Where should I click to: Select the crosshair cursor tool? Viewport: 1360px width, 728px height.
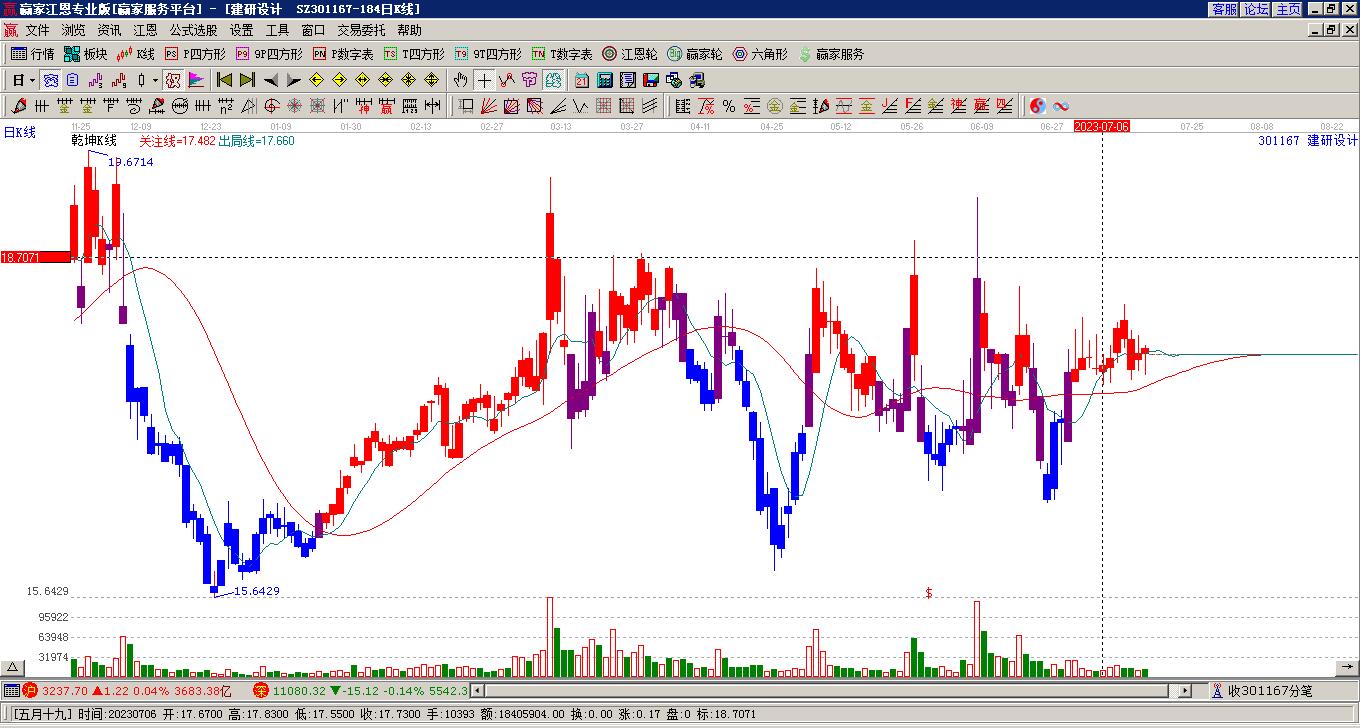(x=484, y=80)
